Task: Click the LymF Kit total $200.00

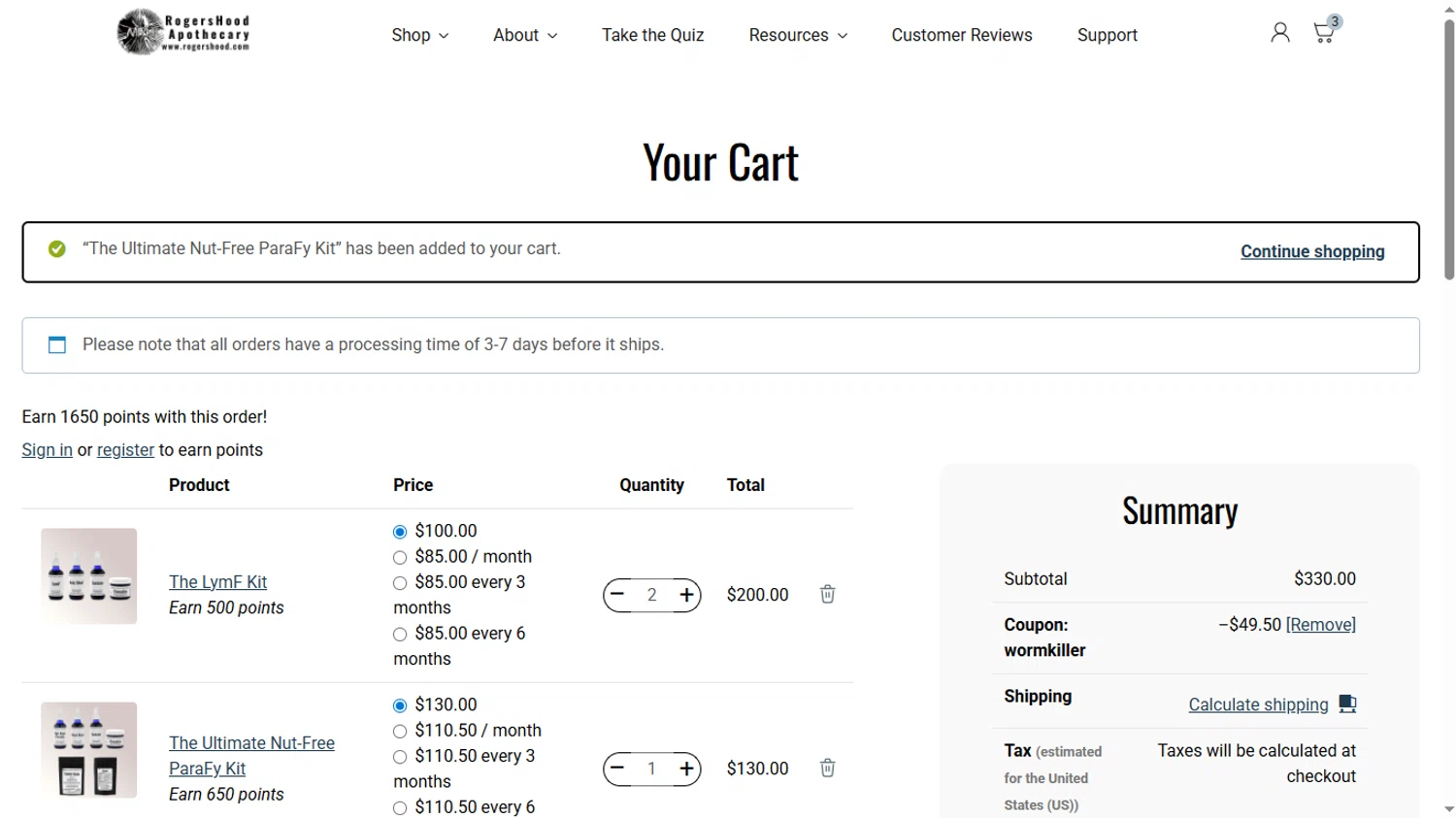Action: 757,594
